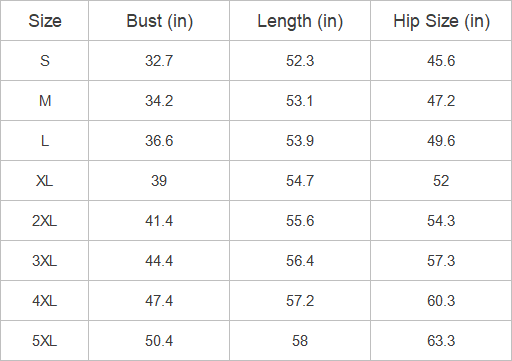
Task: Select the 53.1 length value
Action: pyautogui.click(x=300, y=101)
